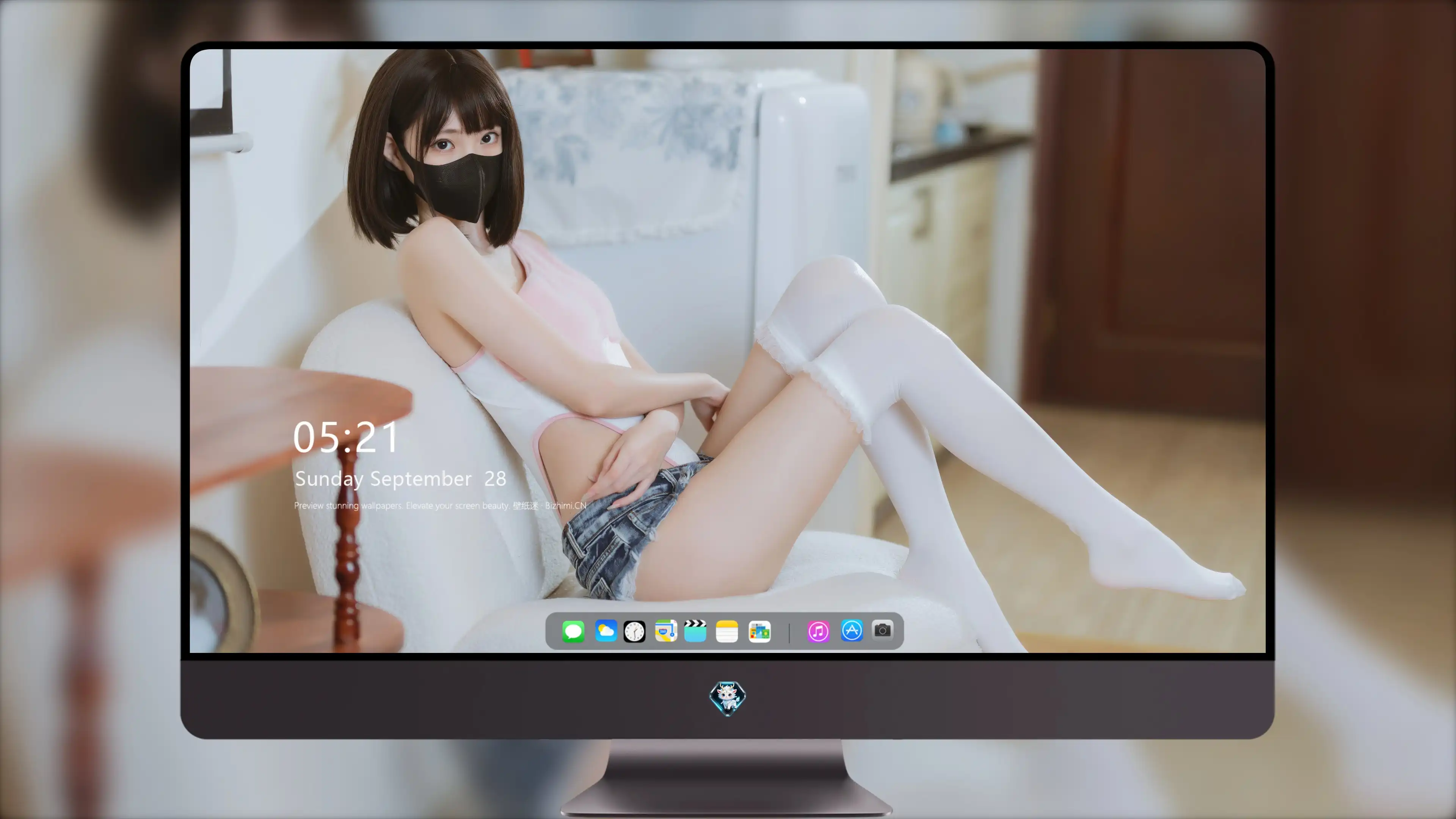Click the "Preview stunning wallpapers" tagline text
Screen dimensions: 1456x819
click(x=440, y=505)
